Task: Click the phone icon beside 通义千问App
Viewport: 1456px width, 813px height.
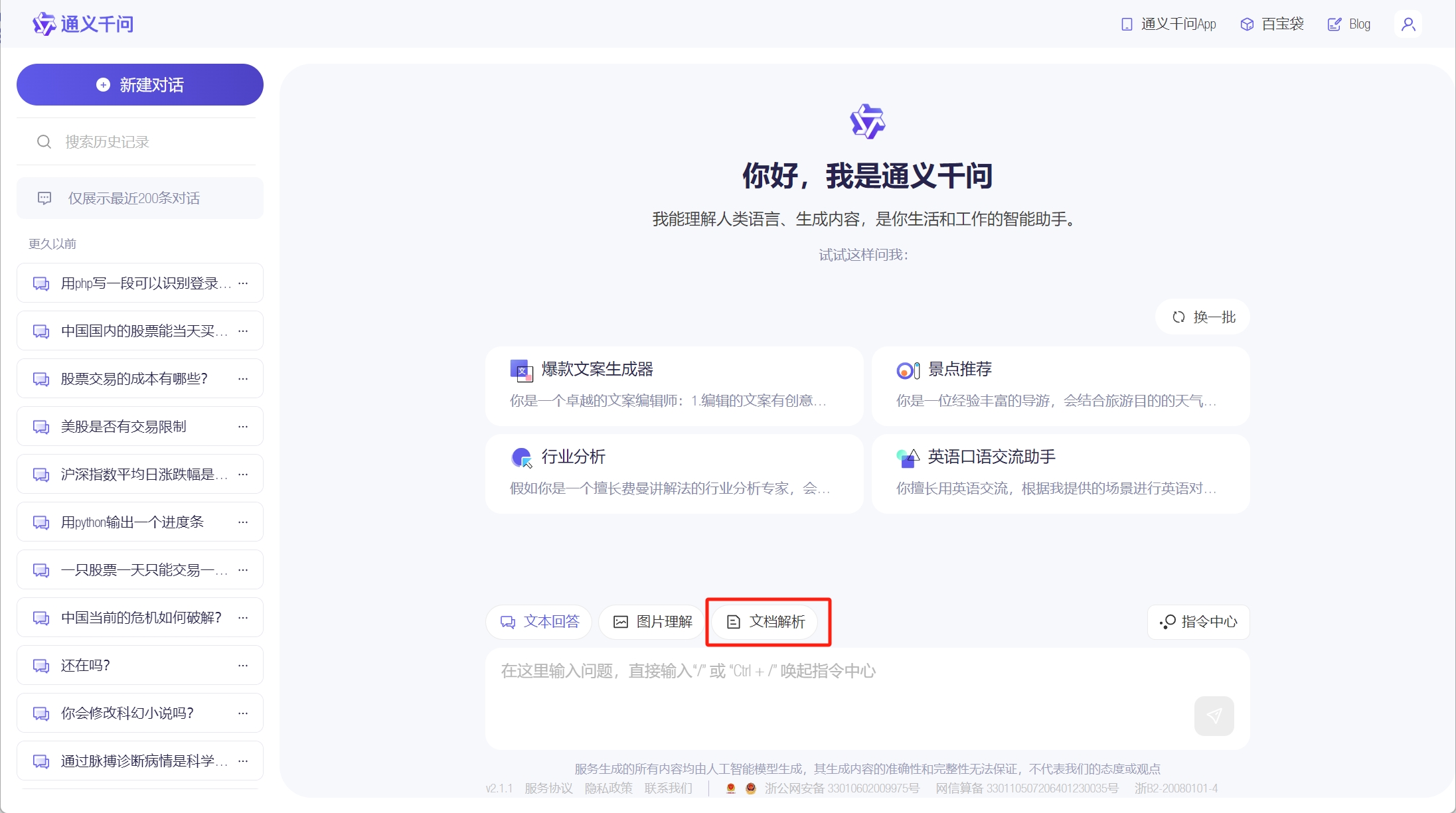Action: tap(1127, 25)
